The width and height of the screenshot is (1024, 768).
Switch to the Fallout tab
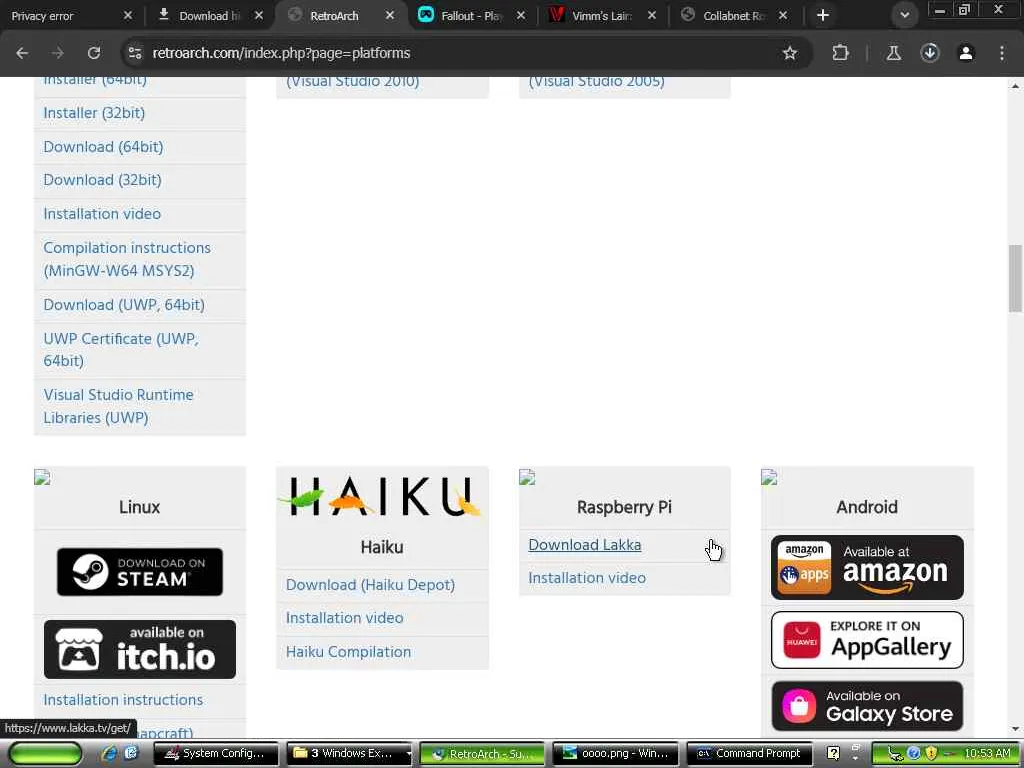pos(470,16)
